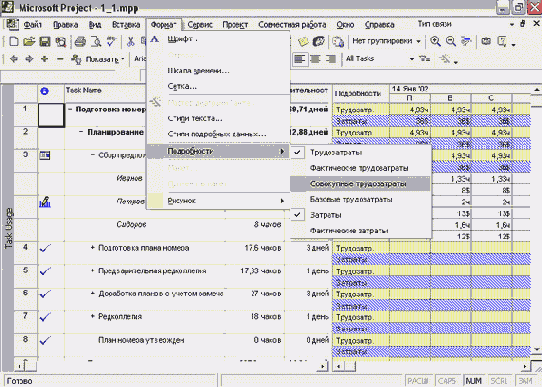
Task: Click the Spelling check icon
Action: coord(111,42)
